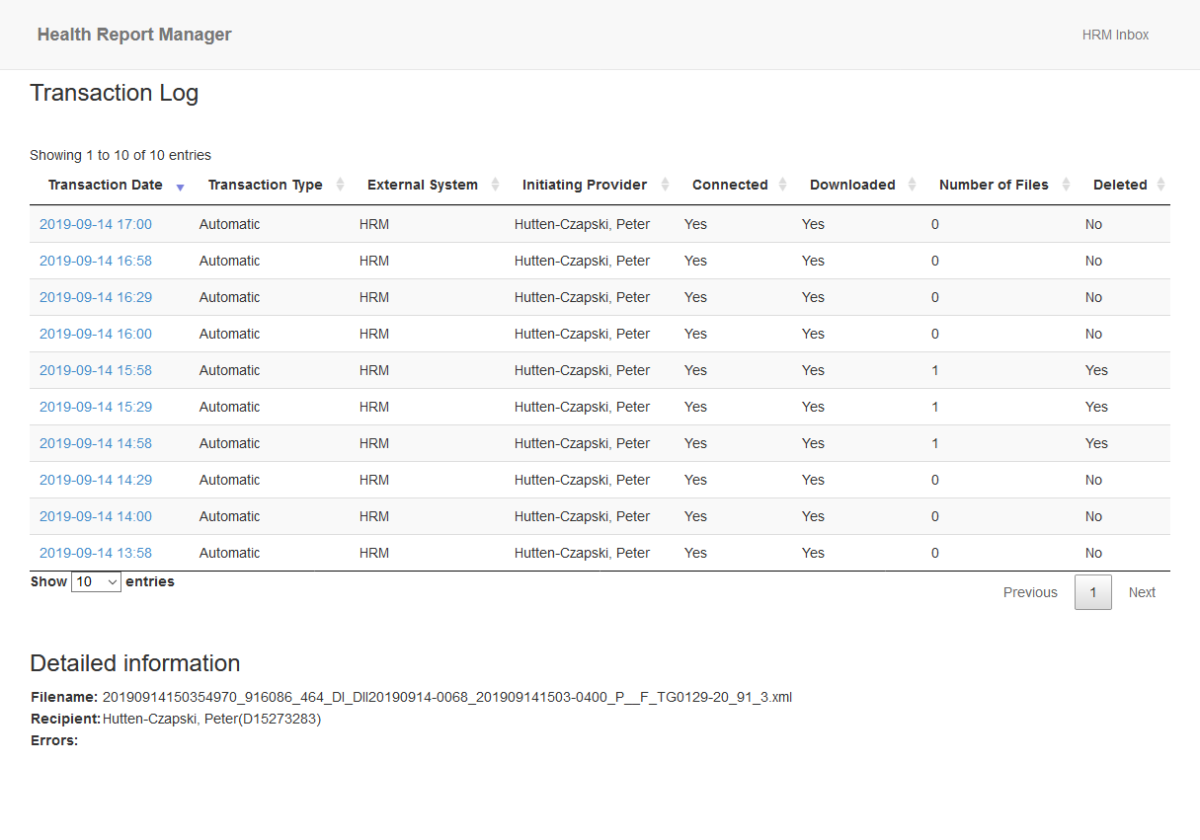Select page 1 pagination button
The width and height of the screenshot is (1200, 840).
(x=1093, y=592)
